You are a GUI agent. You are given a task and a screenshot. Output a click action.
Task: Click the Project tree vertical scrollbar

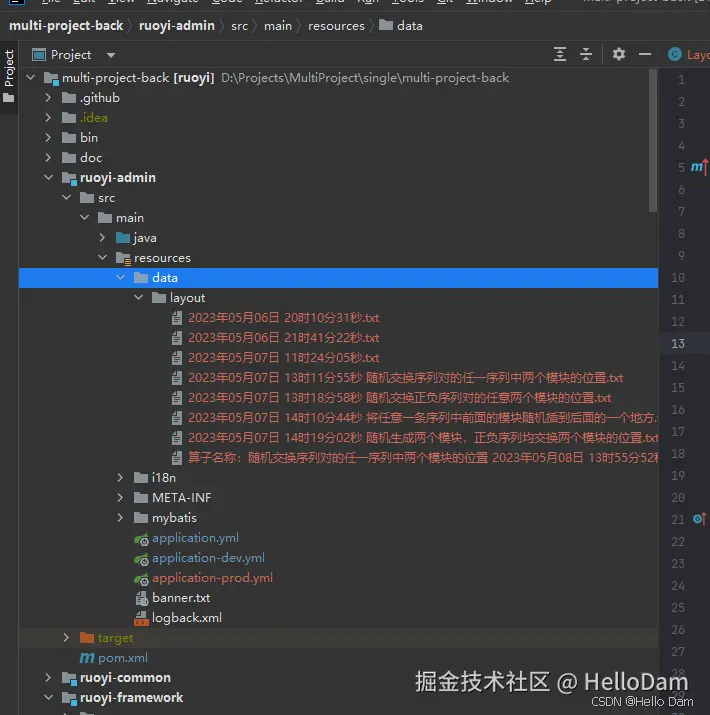653,140
